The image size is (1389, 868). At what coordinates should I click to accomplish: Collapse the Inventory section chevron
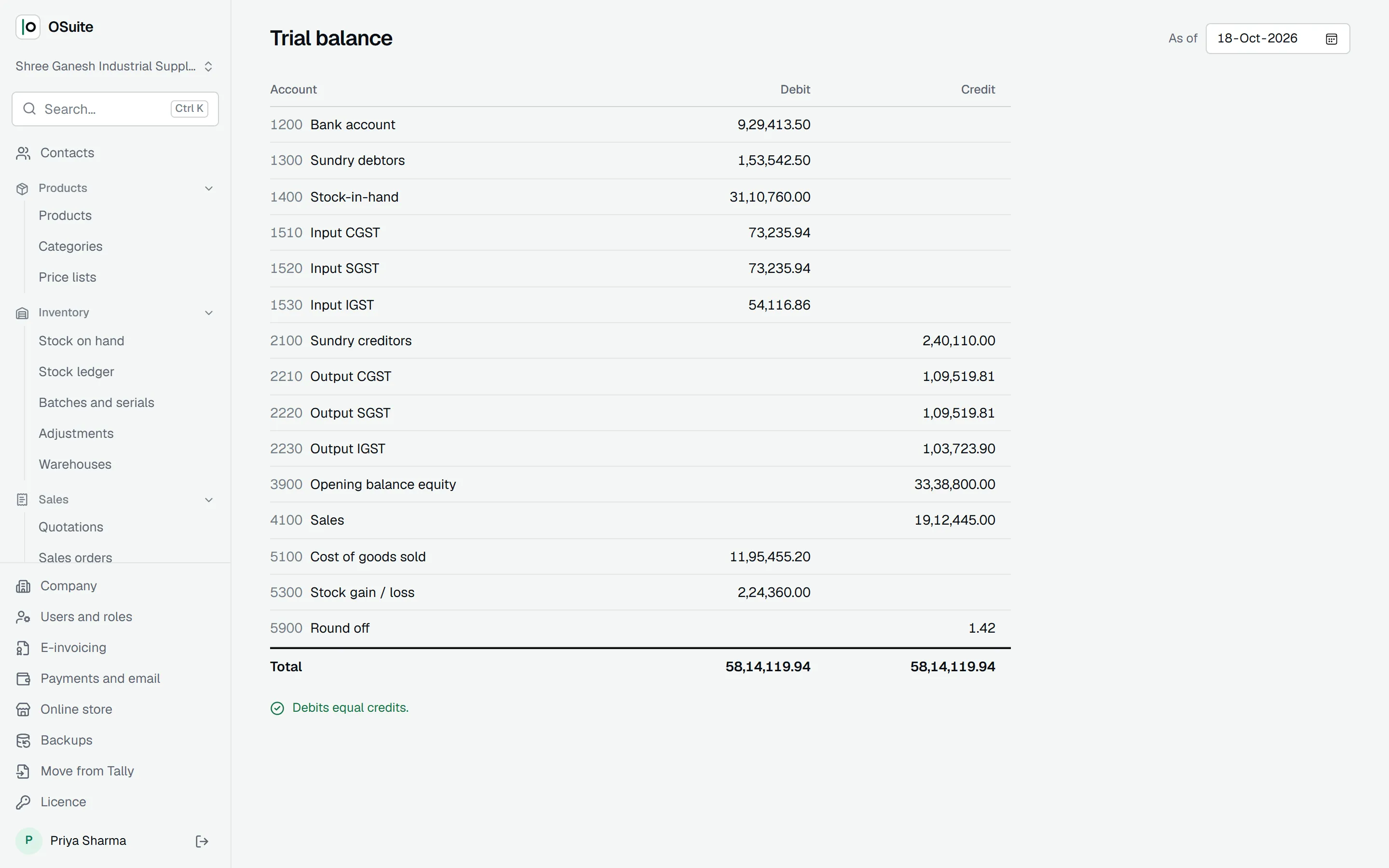point(209,313)
